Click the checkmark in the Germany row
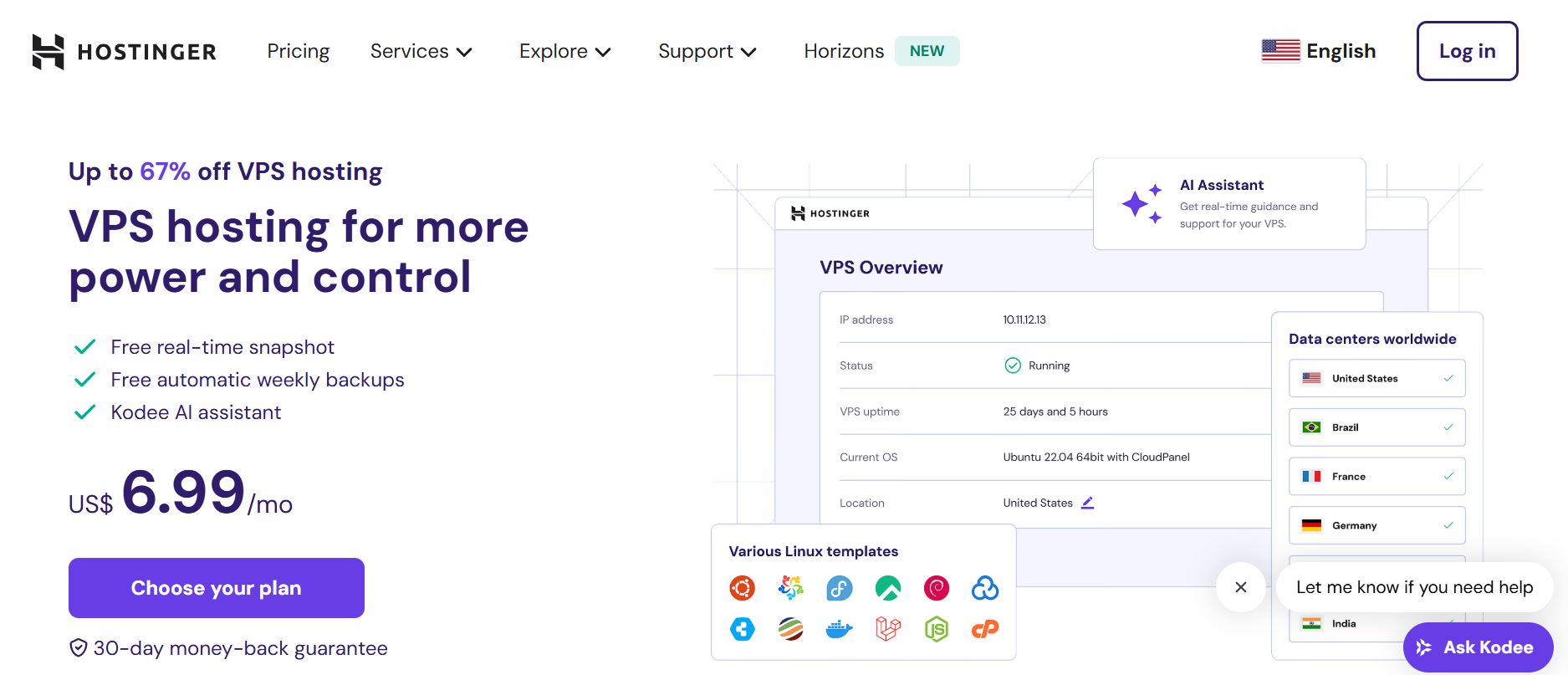 (x=1448, y=525)
